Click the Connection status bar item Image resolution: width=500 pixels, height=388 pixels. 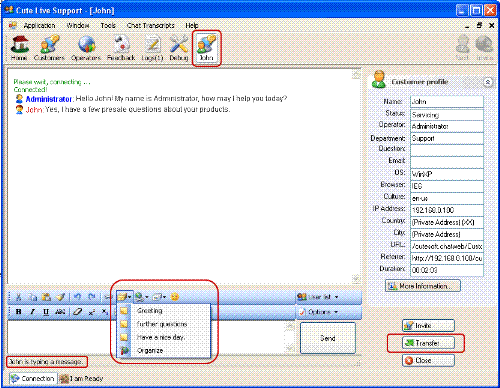pos(33,379)
